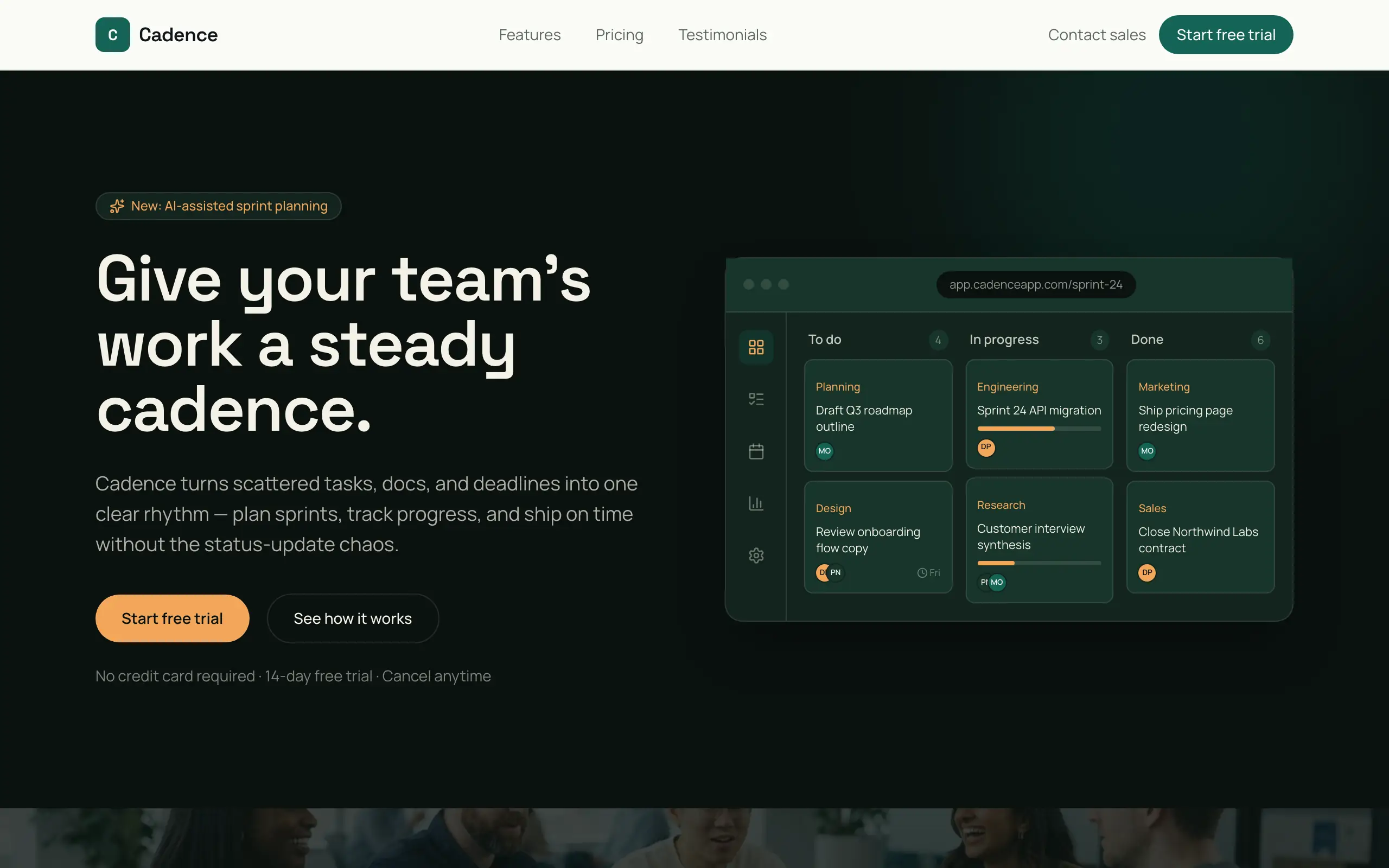Click the app.cadenceapp.com/sprint-24 URL bar
This screenshot has width=1389, height=868.
click(x=1035, y=284)
